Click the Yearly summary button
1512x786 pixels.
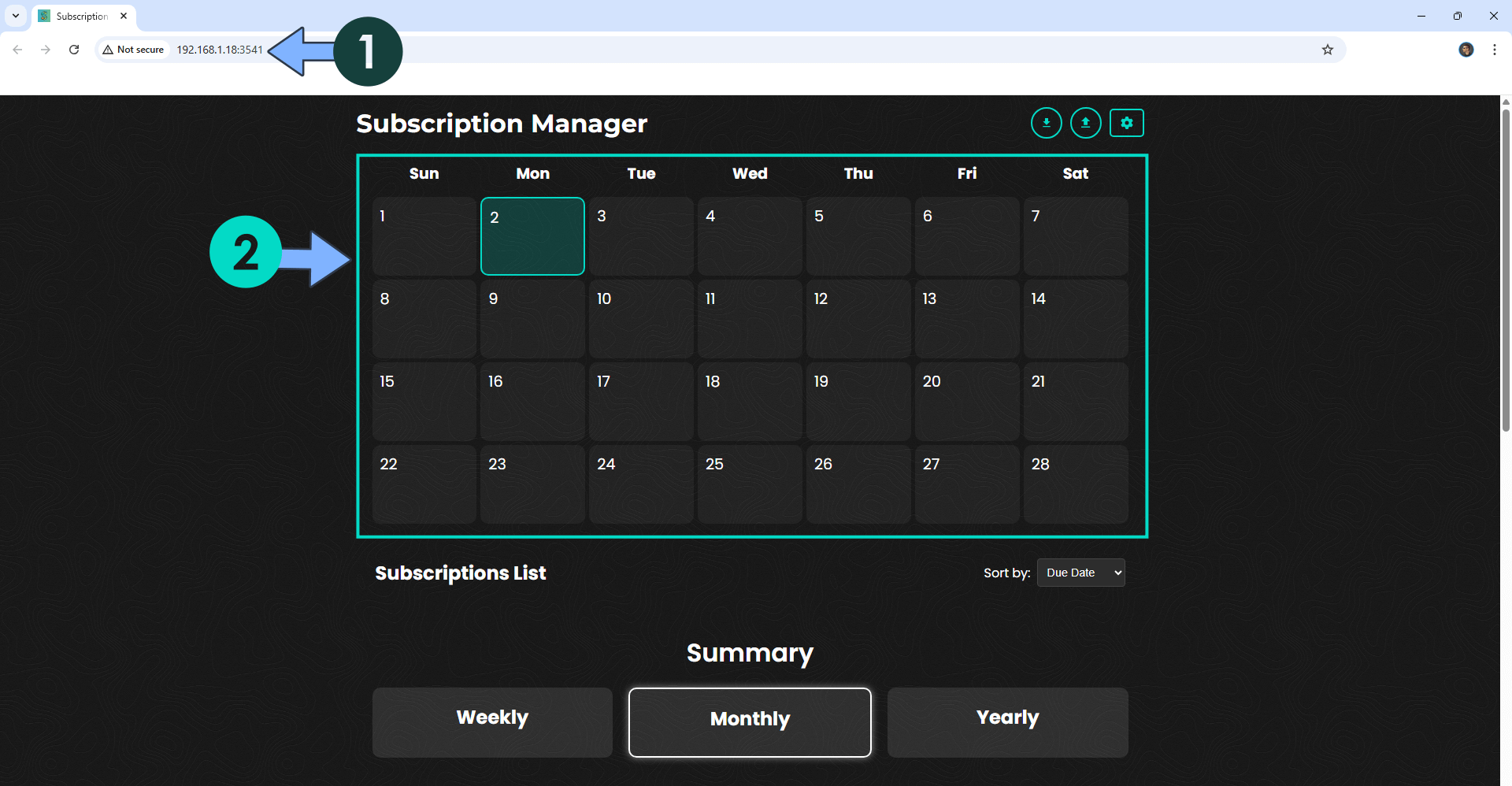coord(1008,721)
